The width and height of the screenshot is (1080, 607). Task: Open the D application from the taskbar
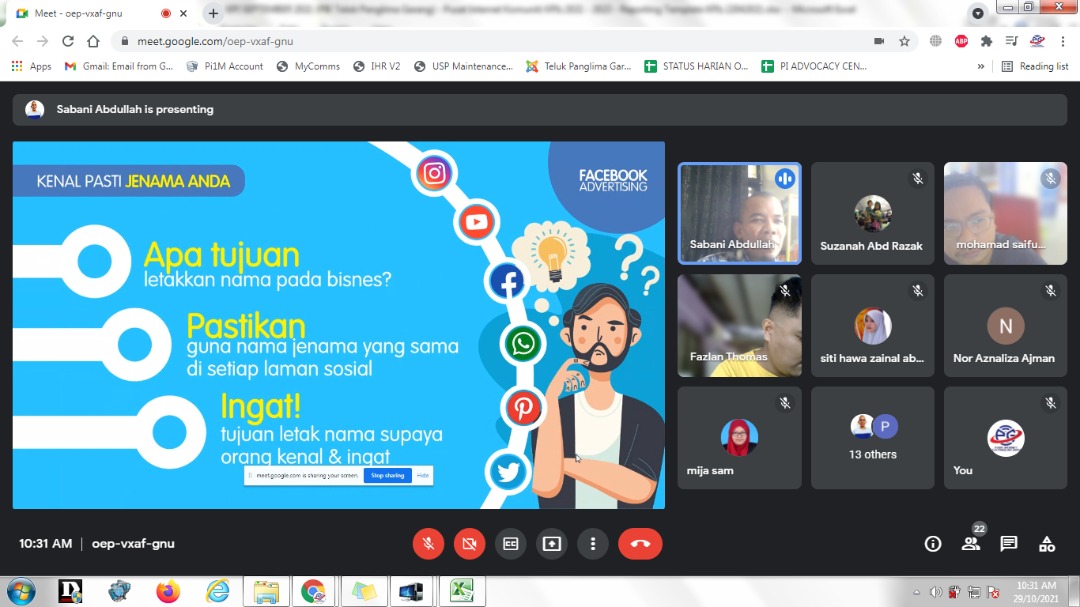coord(70,592)
